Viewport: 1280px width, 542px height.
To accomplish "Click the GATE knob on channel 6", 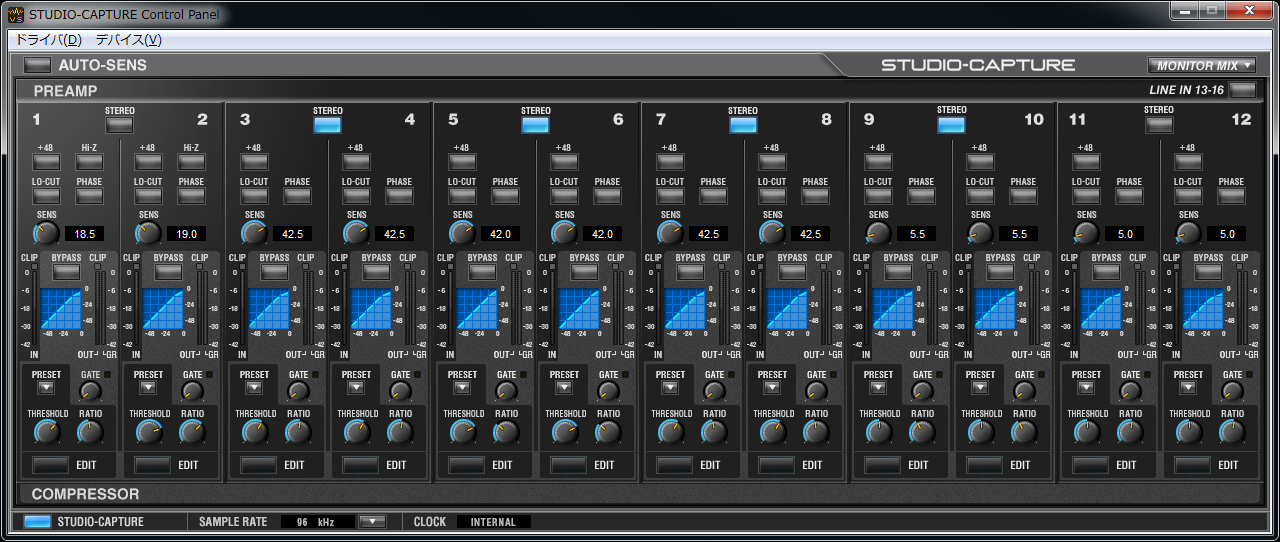I will 609,391.
